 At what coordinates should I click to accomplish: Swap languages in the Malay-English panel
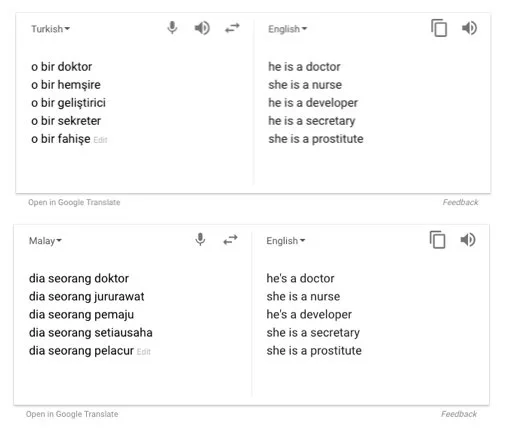coord(230,240)
